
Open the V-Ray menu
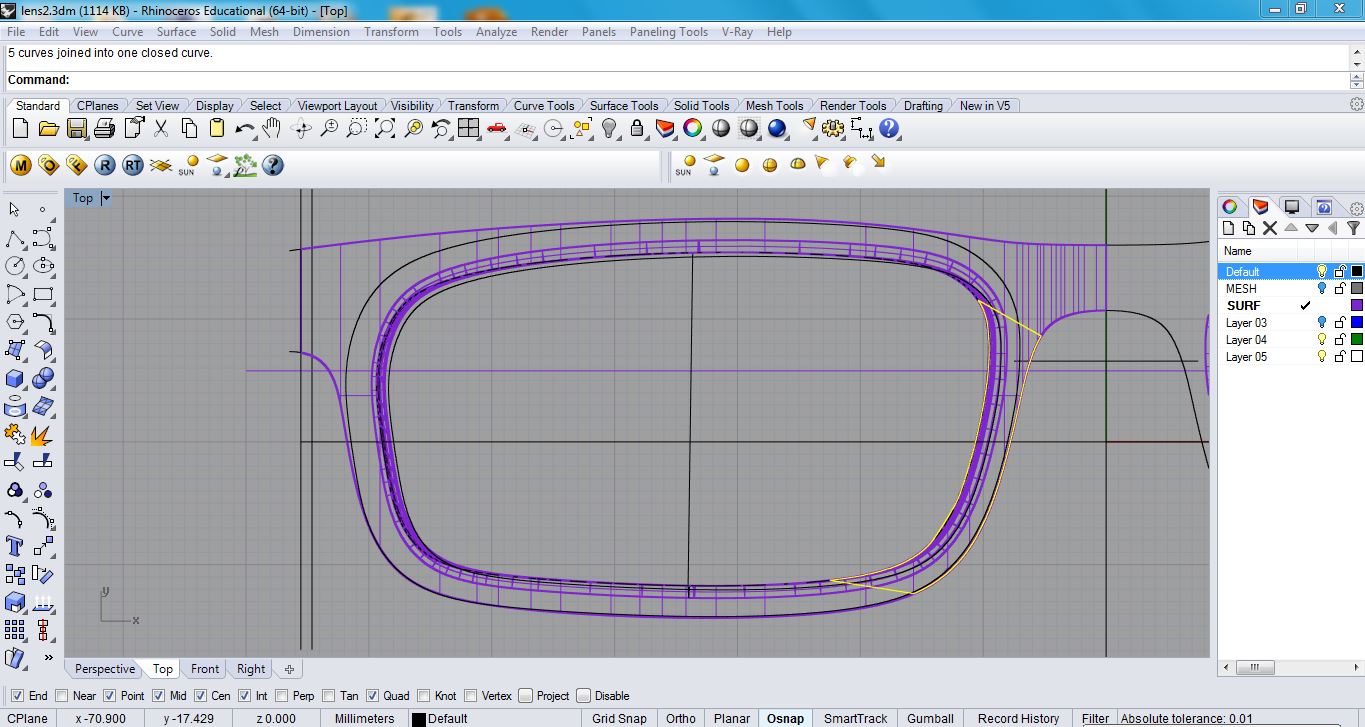tap(737, 32)
